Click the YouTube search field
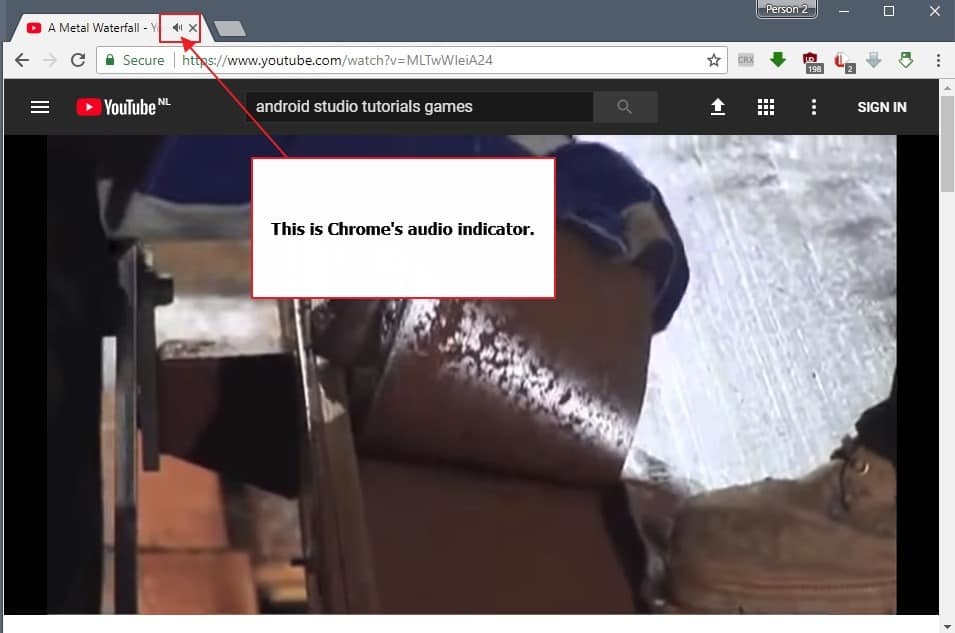Screen dimensions: 955x633 [420, 107]
